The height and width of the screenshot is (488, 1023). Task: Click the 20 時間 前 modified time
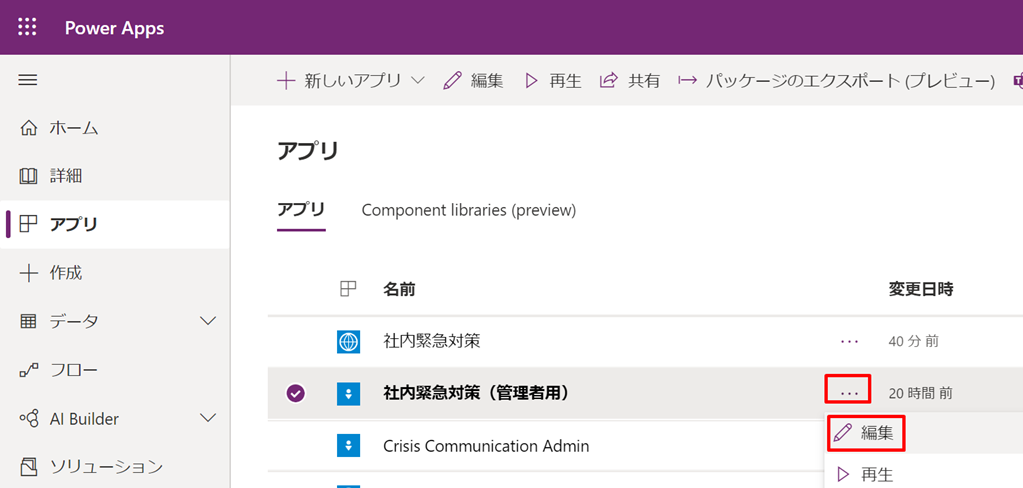[920, 393]
